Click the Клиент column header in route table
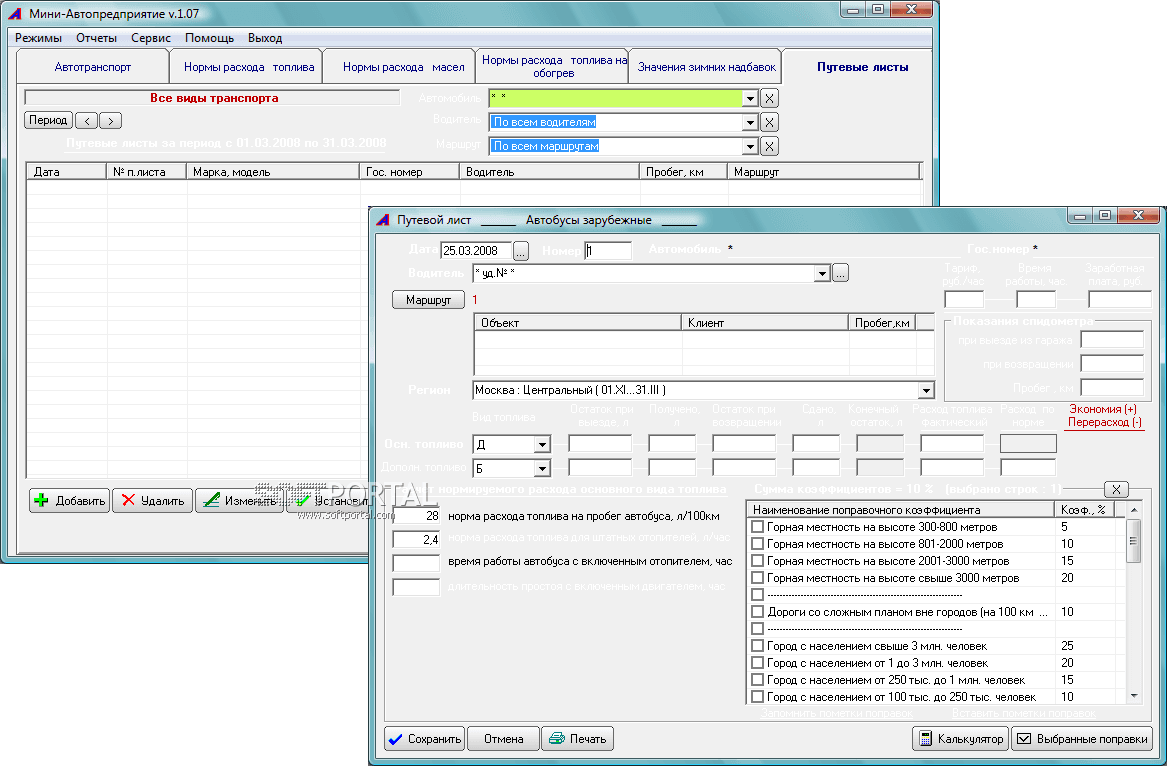 [x=764, y=323]
